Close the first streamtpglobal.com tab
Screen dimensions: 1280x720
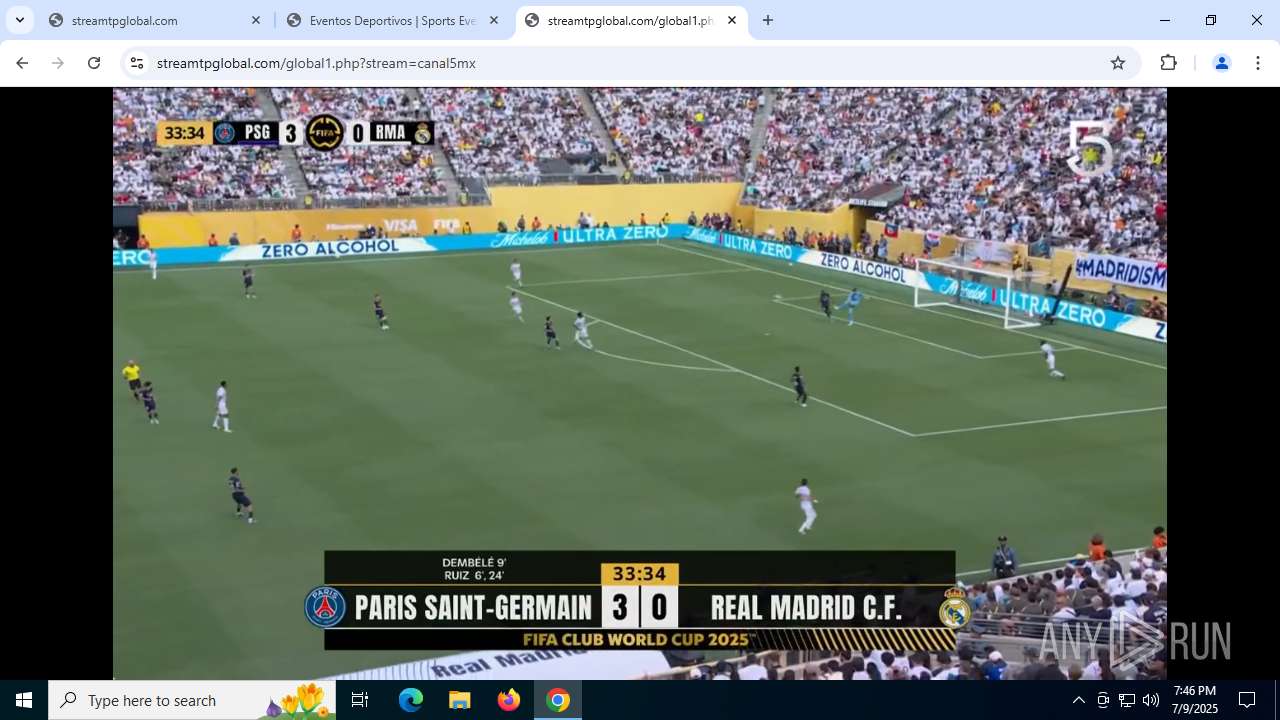click(x=256, y=20)
